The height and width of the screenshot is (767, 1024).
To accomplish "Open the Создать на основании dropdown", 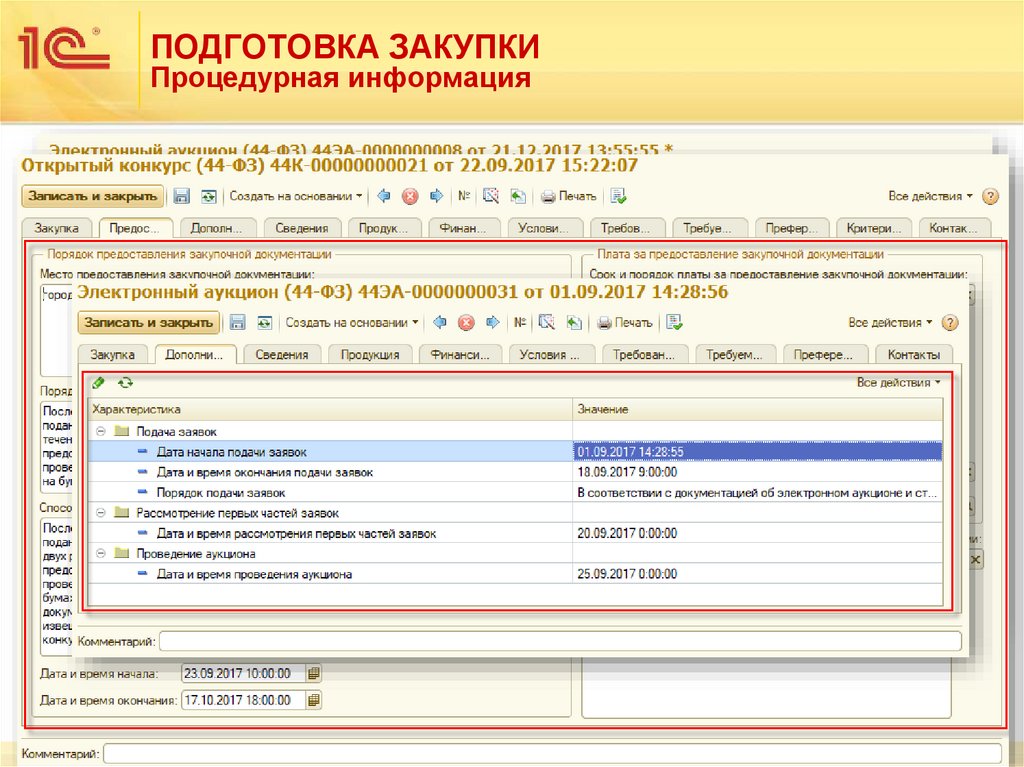I will (x=348, y=322).
